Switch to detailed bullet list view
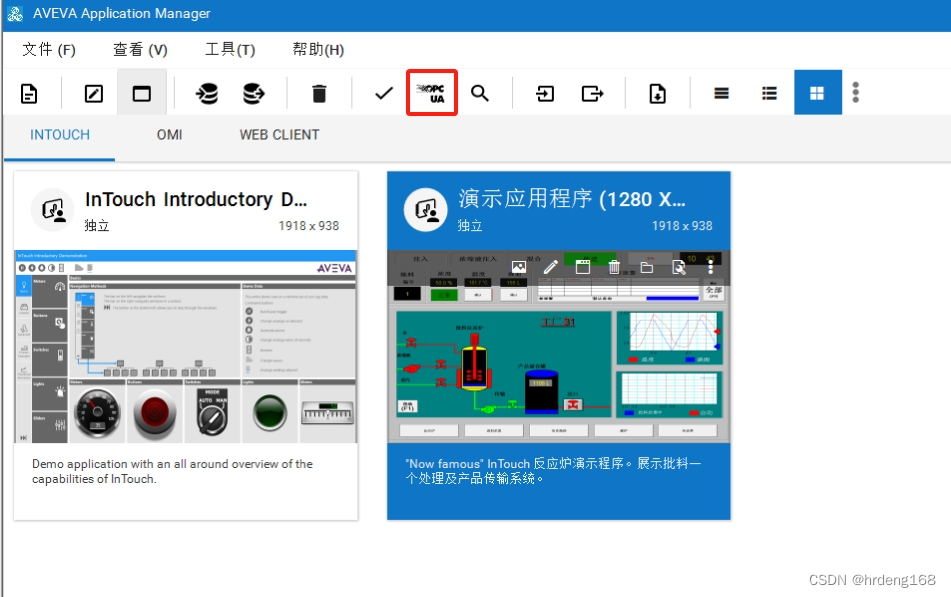The width and height of the screenshot is (951, 597). [769, 93]
